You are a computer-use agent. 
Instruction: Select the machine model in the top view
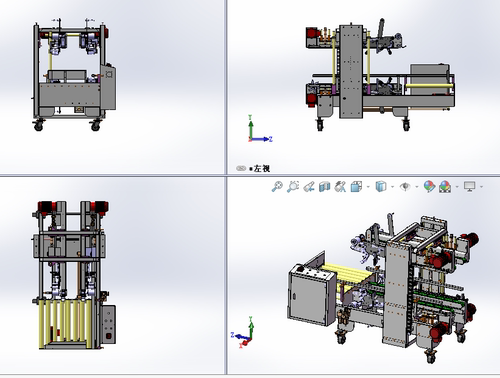[x=74, y=275]
